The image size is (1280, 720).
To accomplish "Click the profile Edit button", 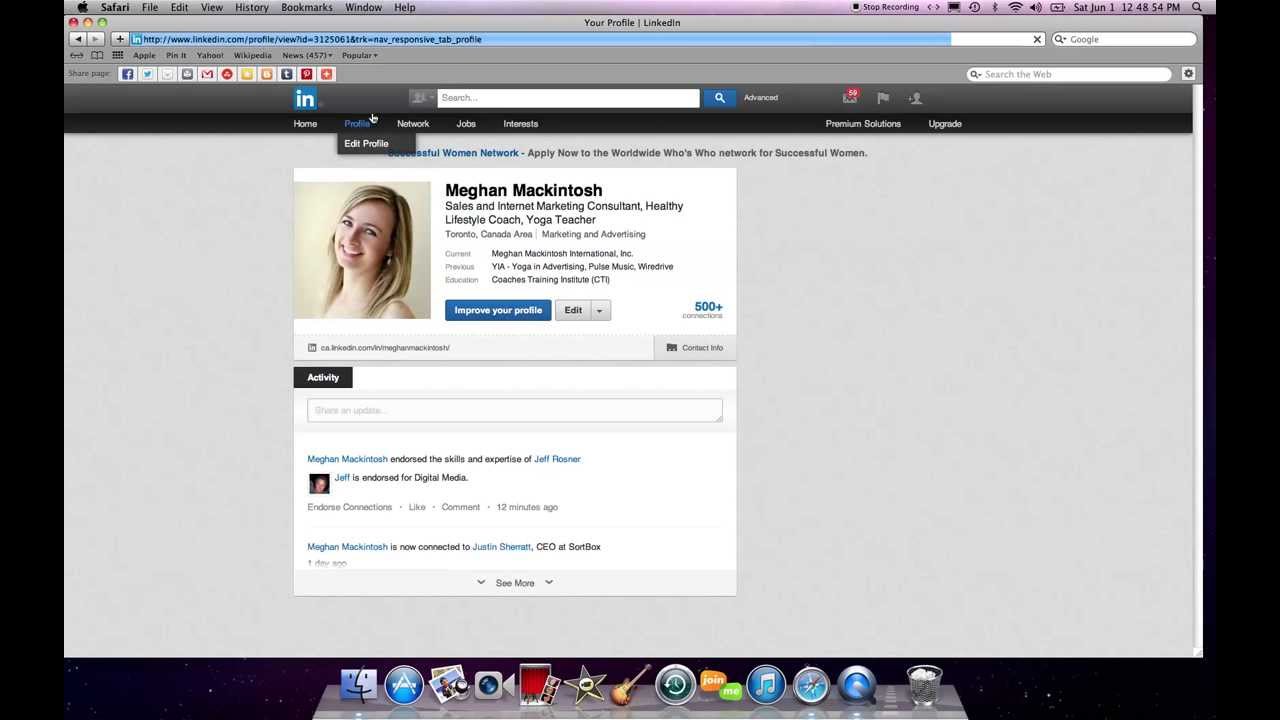I will (573, 310).
